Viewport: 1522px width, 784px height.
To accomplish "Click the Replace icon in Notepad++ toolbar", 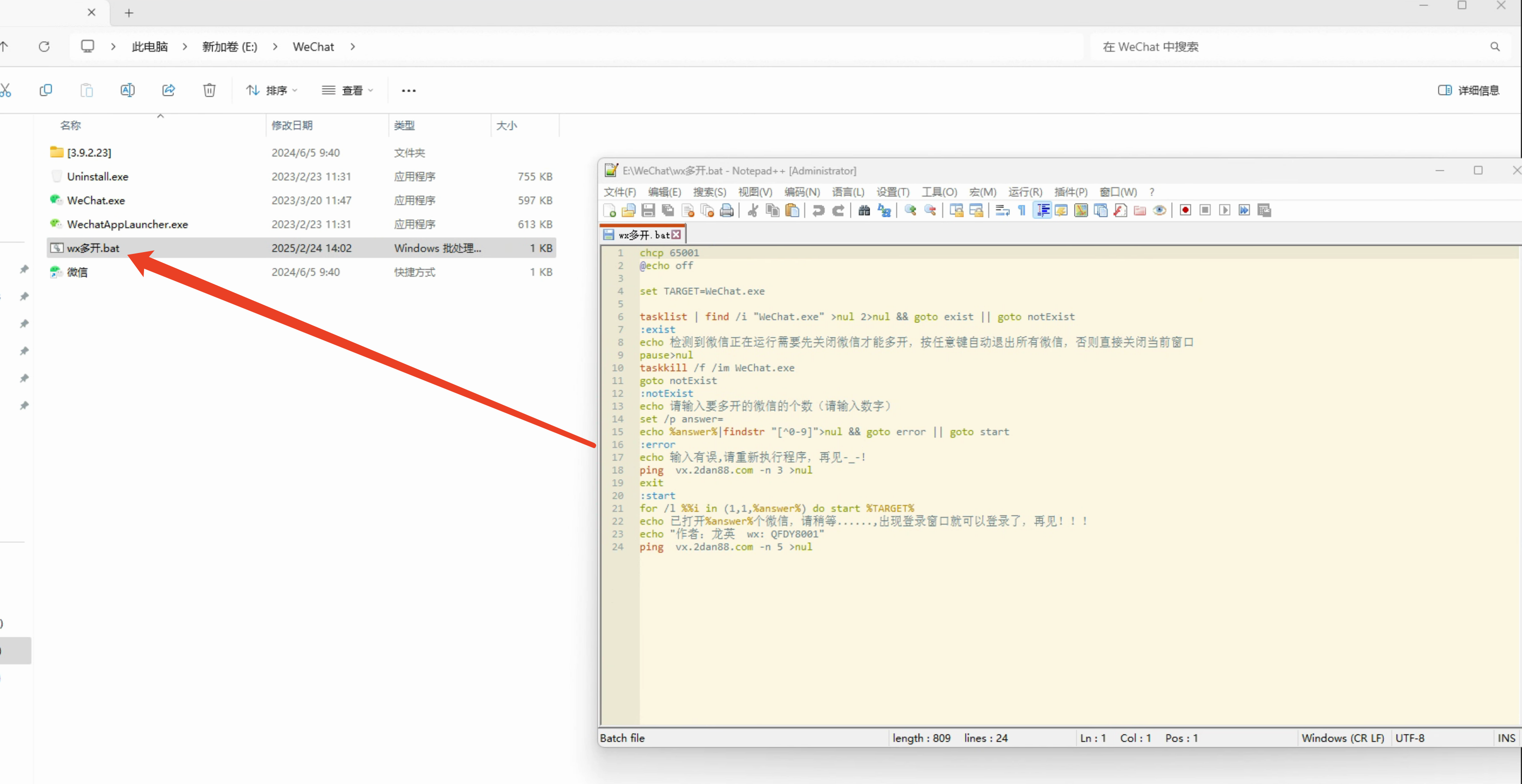I will [884, 210].
